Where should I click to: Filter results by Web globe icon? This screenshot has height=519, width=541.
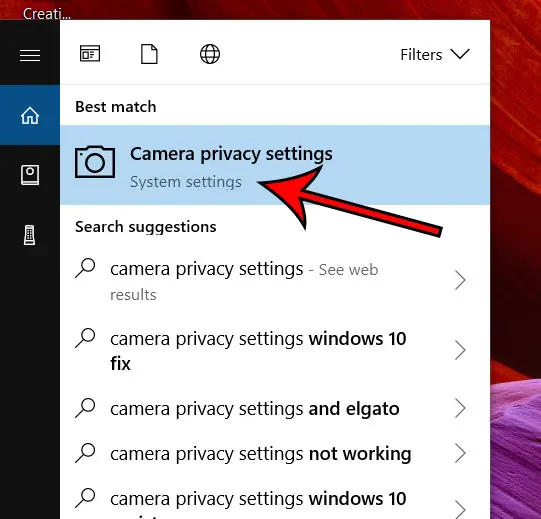click(x=210, y=54)
